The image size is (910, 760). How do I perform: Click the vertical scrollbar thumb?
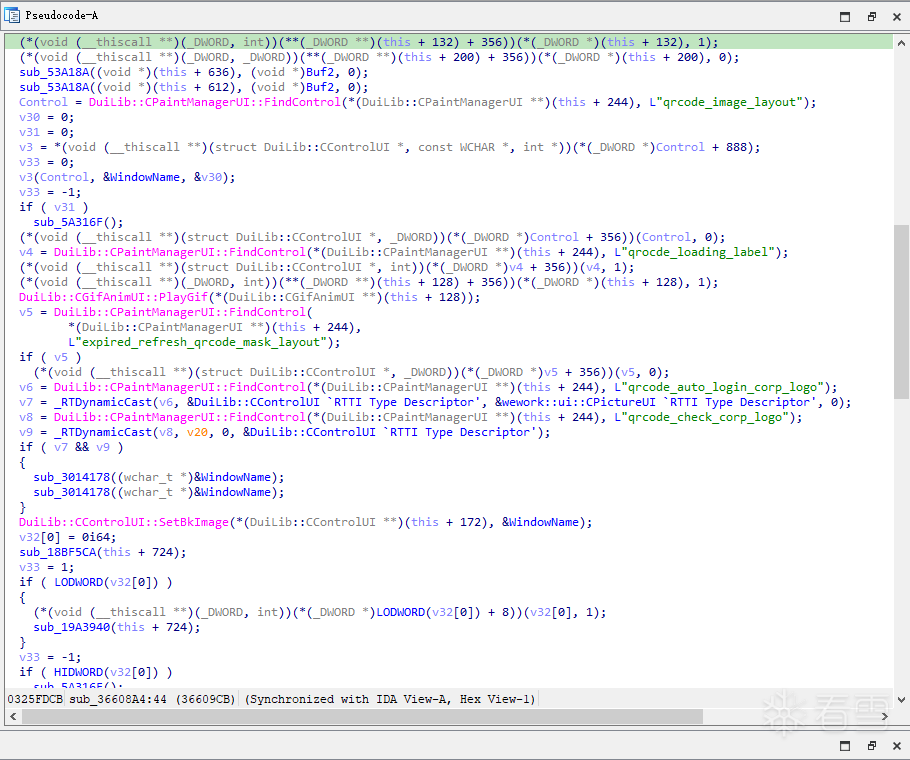click(x=901, y=312)
